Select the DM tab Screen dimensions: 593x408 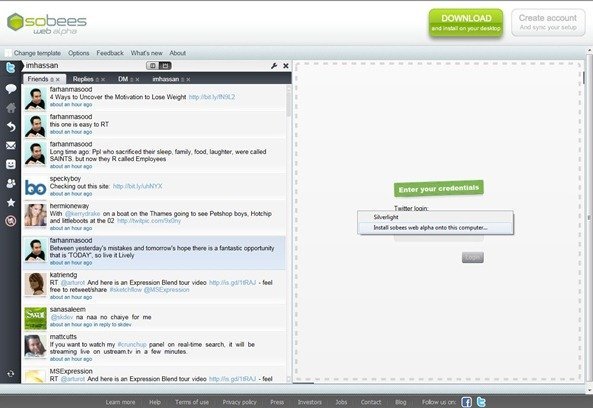pos(123,79)
